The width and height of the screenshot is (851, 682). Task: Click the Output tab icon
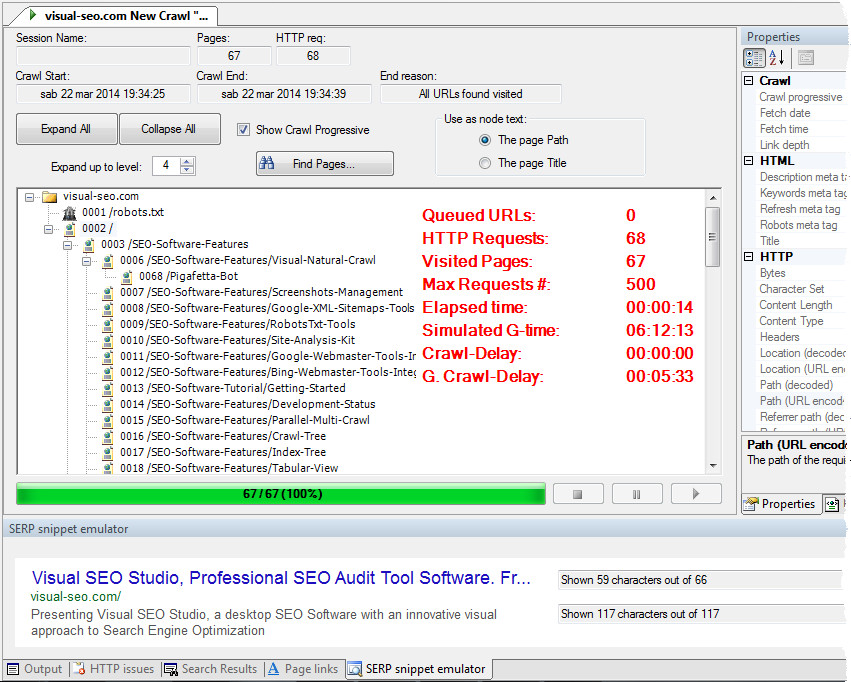13,670
